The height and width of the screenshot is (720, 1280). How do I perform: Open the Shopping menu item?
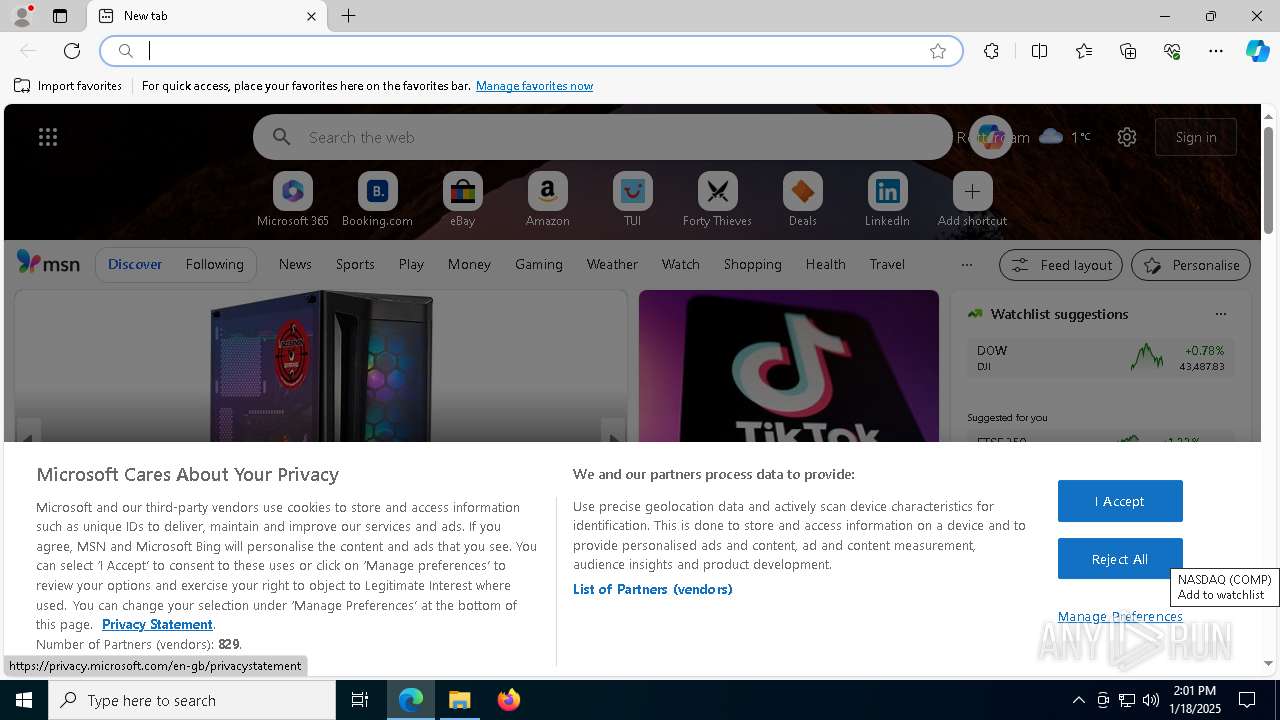coord(752,264)
